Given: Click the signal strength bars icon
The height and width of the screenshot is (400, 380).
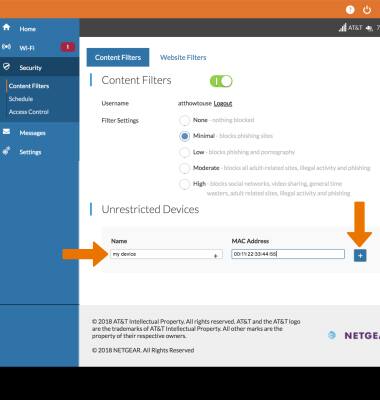Looking at the screenshot, I should coord(343,28).
